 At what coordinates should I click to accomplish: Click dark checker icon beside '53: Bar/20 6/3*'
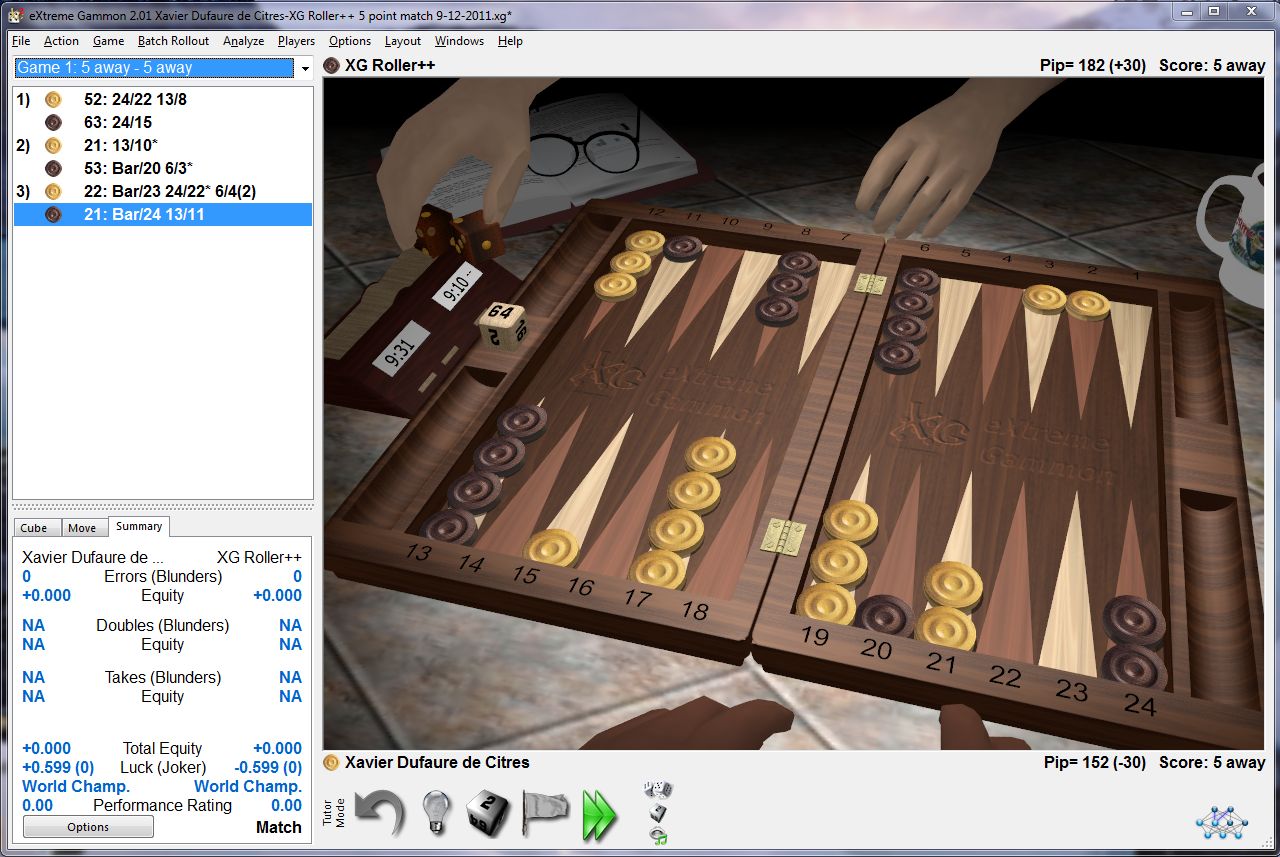(53, 169)
